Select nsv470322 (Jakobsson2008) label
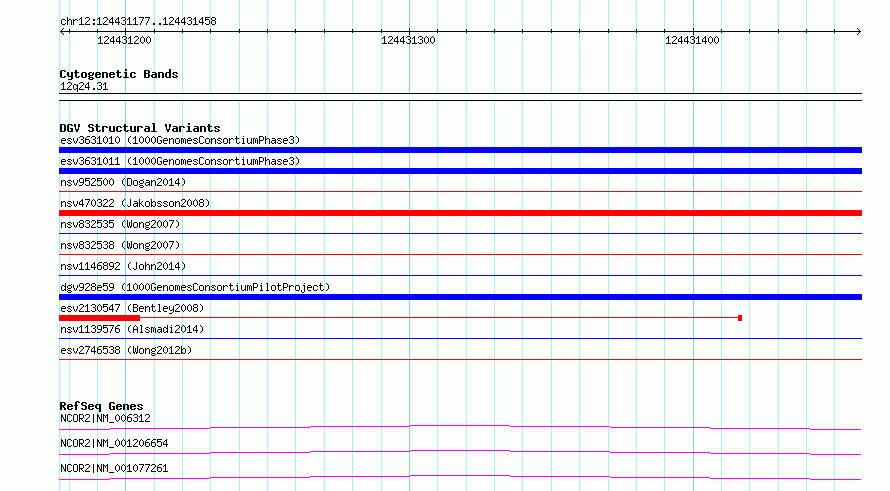Viewport: 890px width, 491px height. (135, 203)
